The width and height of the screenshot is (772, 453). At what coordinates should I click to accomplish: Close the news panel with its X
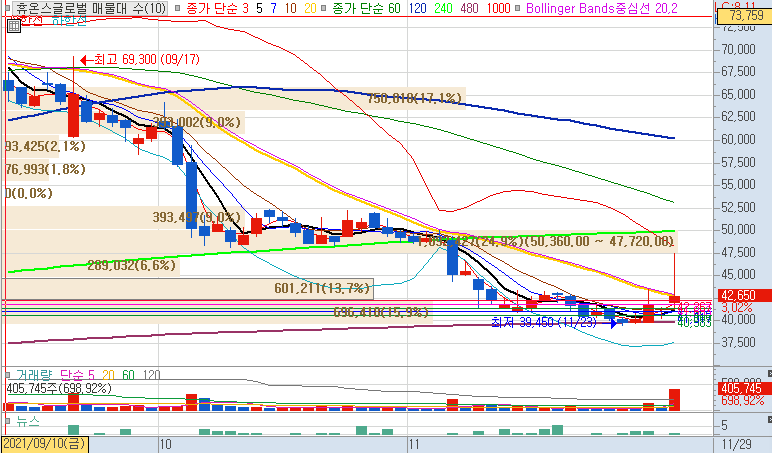(x=769, y=419)
